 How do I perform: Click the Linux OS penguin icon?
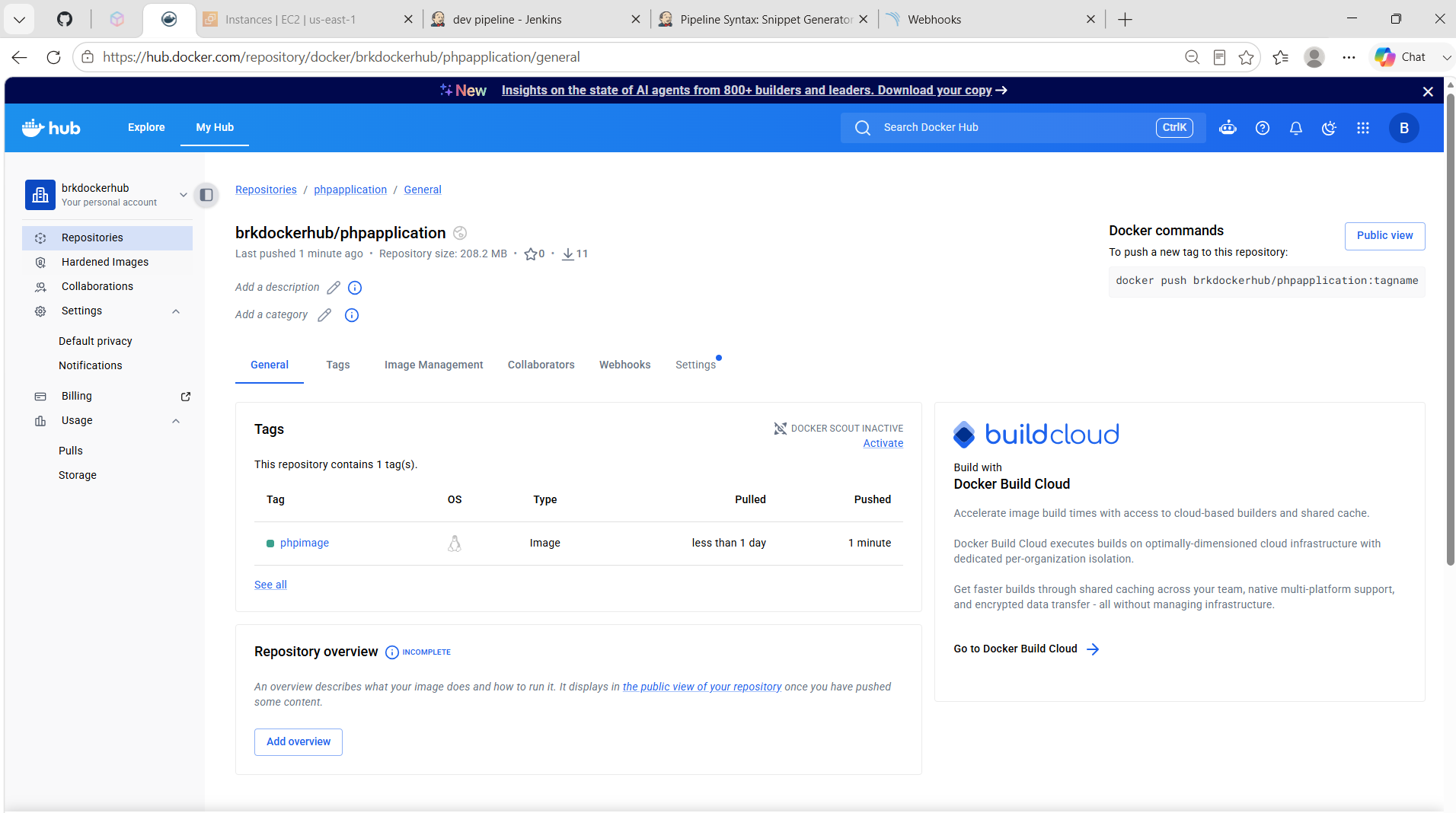[x=455, y=544]
